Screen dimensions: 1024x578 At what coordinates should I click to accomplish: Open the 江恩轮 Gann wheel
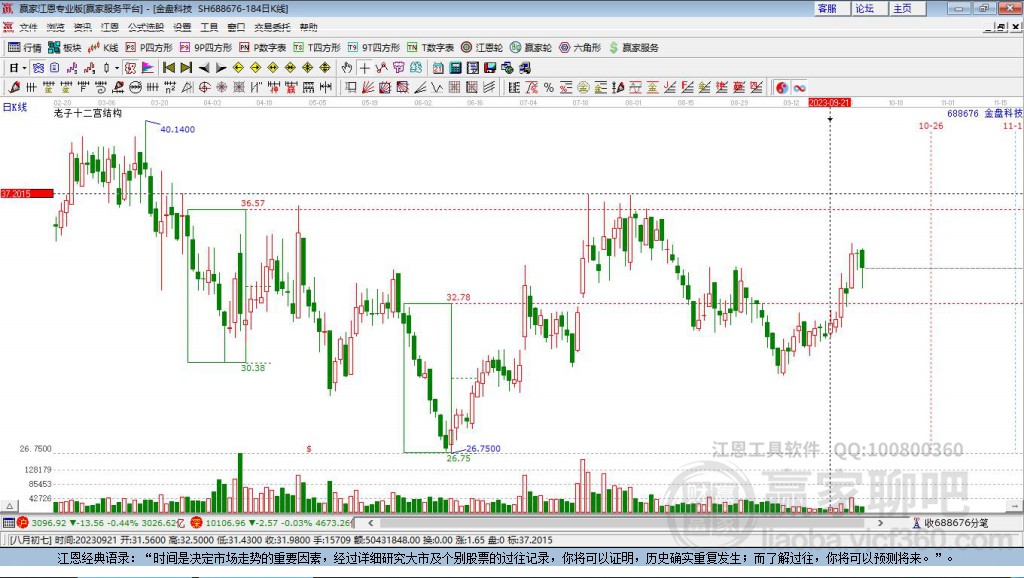pyautogui.click(x=482, y=48)
